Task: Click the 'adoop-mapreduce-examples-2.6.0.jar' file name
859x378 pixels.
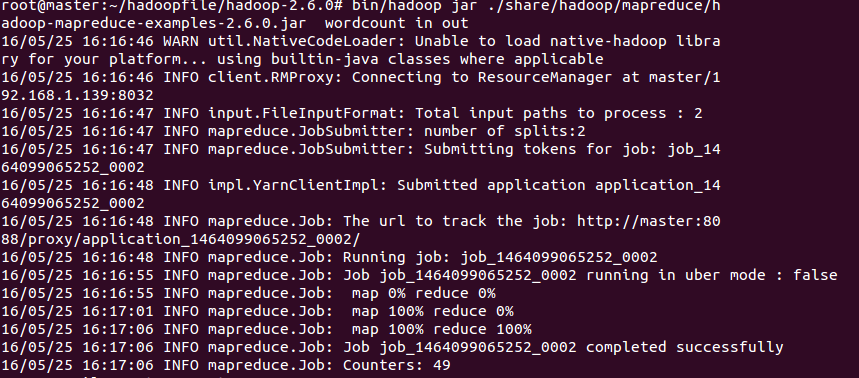Action: point(154,24)
